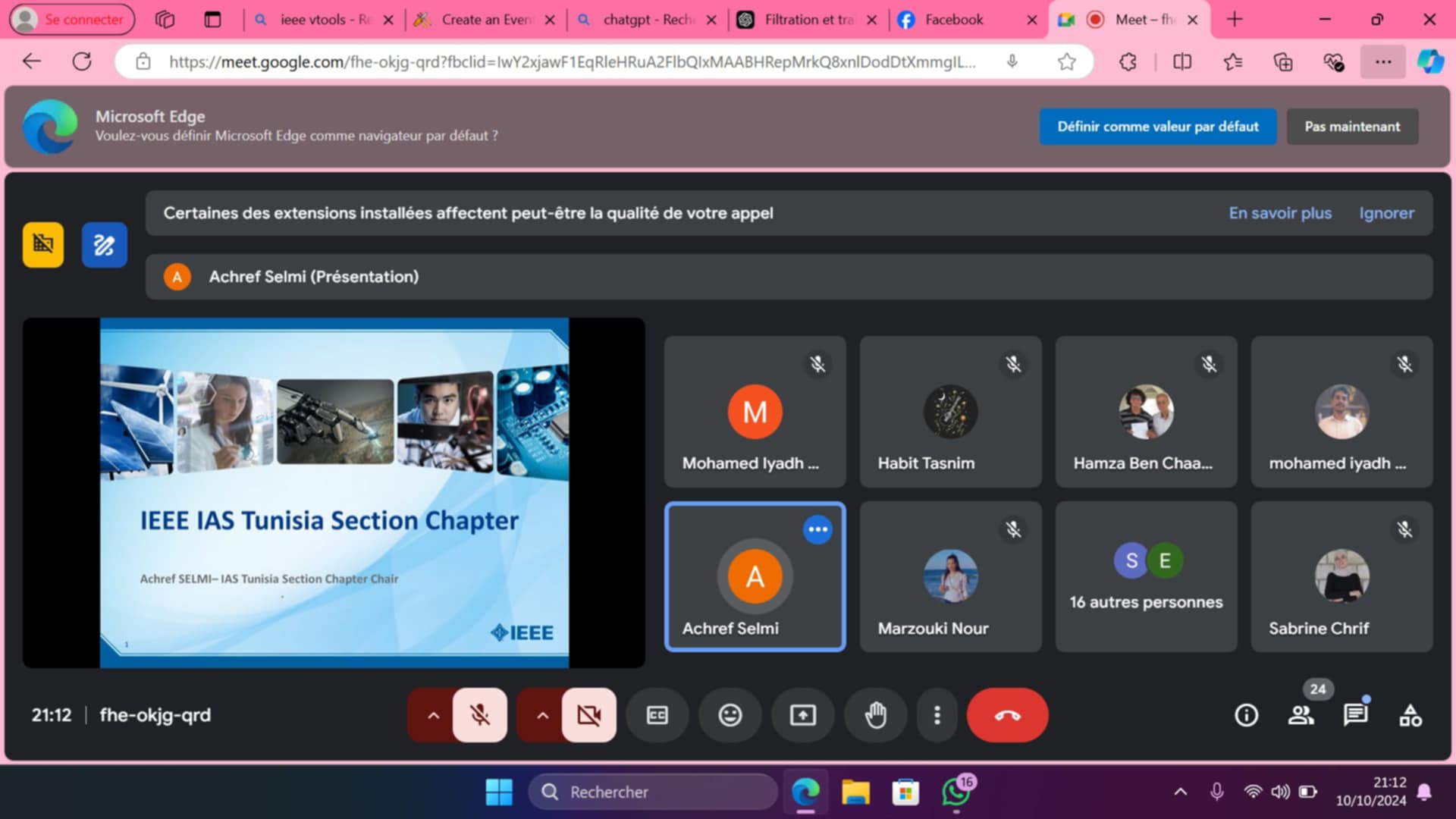This screenshot has width=1456, height=819.
Task: Click Définir comme valeur par défaut
Action: tap(1158, 127)
